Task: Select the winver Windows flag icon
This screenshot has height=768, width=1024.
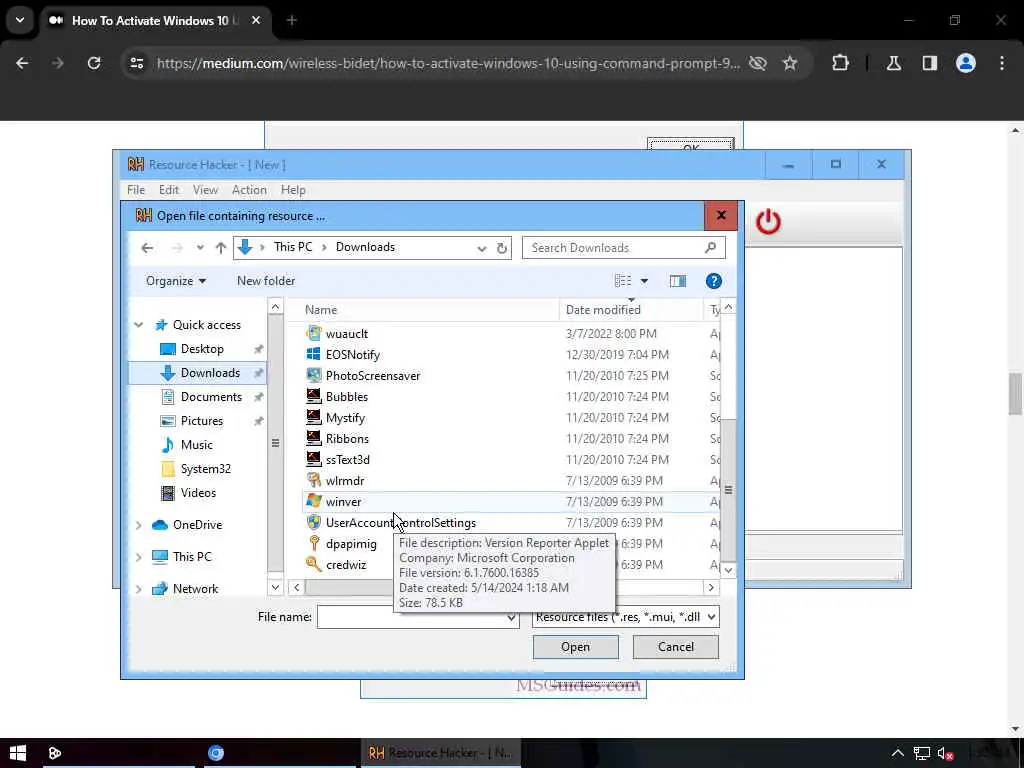Action: pyautogui.click(x=314, y=501)
